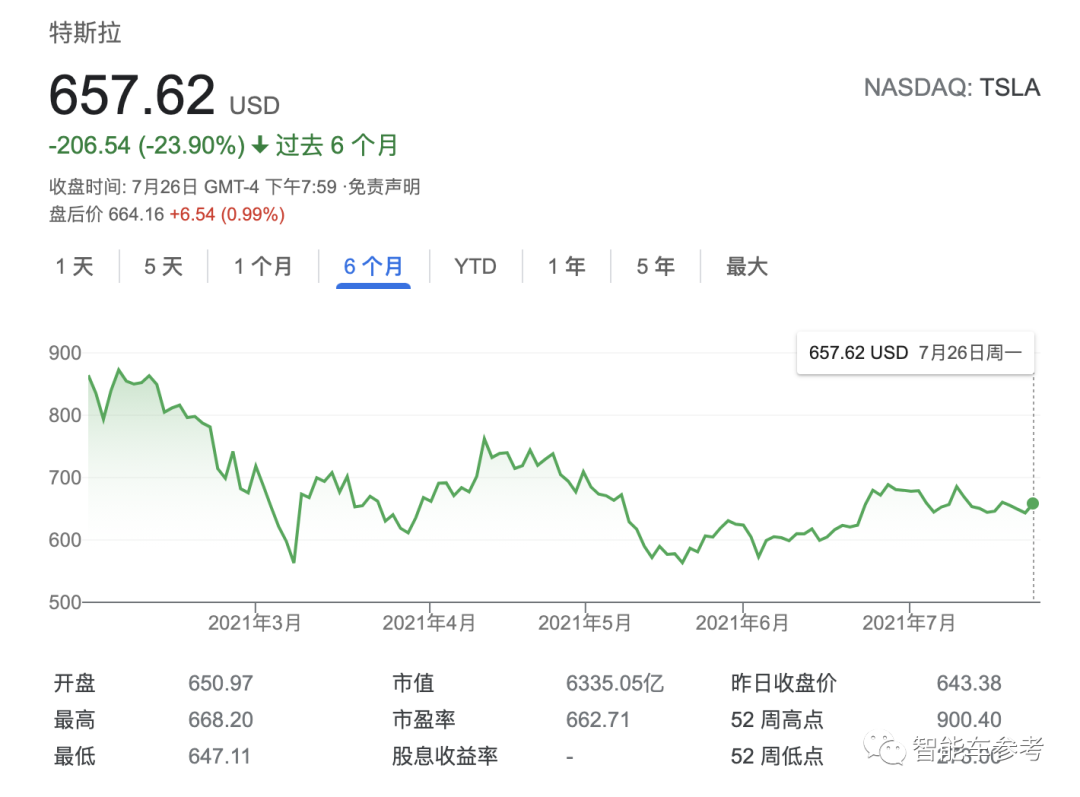Viewport: 1080px width, 797px height.
Task: Click the 52周高点 value 900.40
Action: [x=968, y=719]
